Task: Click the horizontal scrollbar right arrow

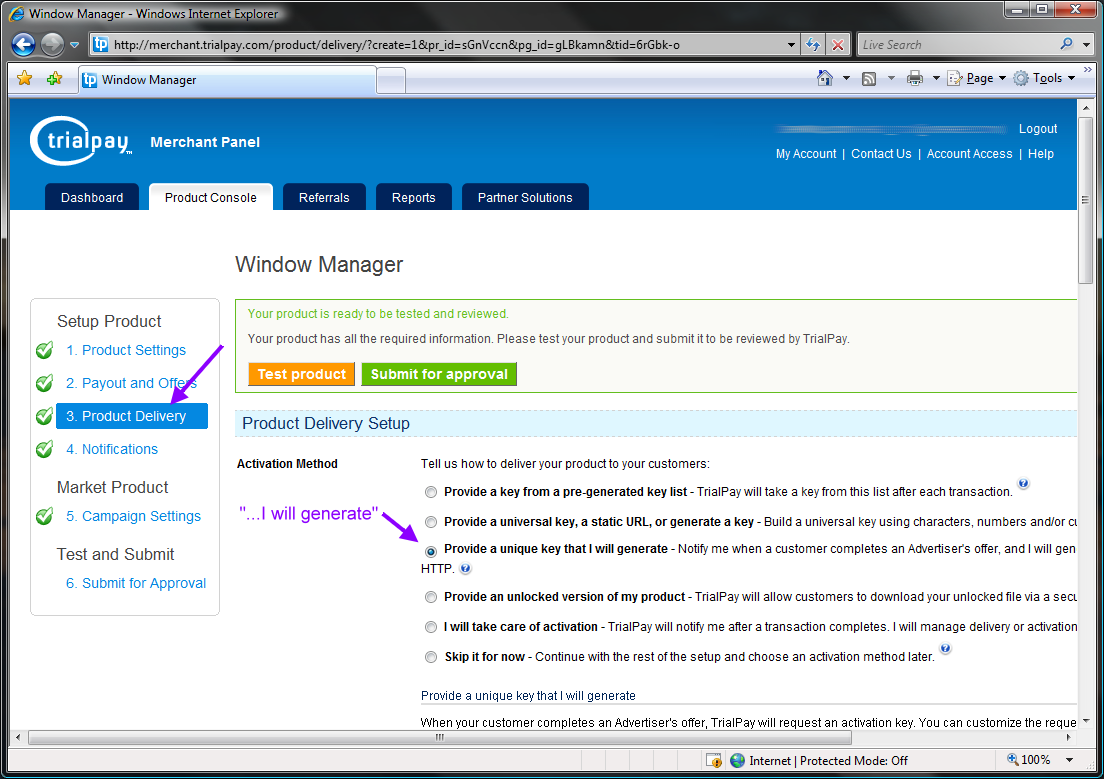Action: 1069,737
